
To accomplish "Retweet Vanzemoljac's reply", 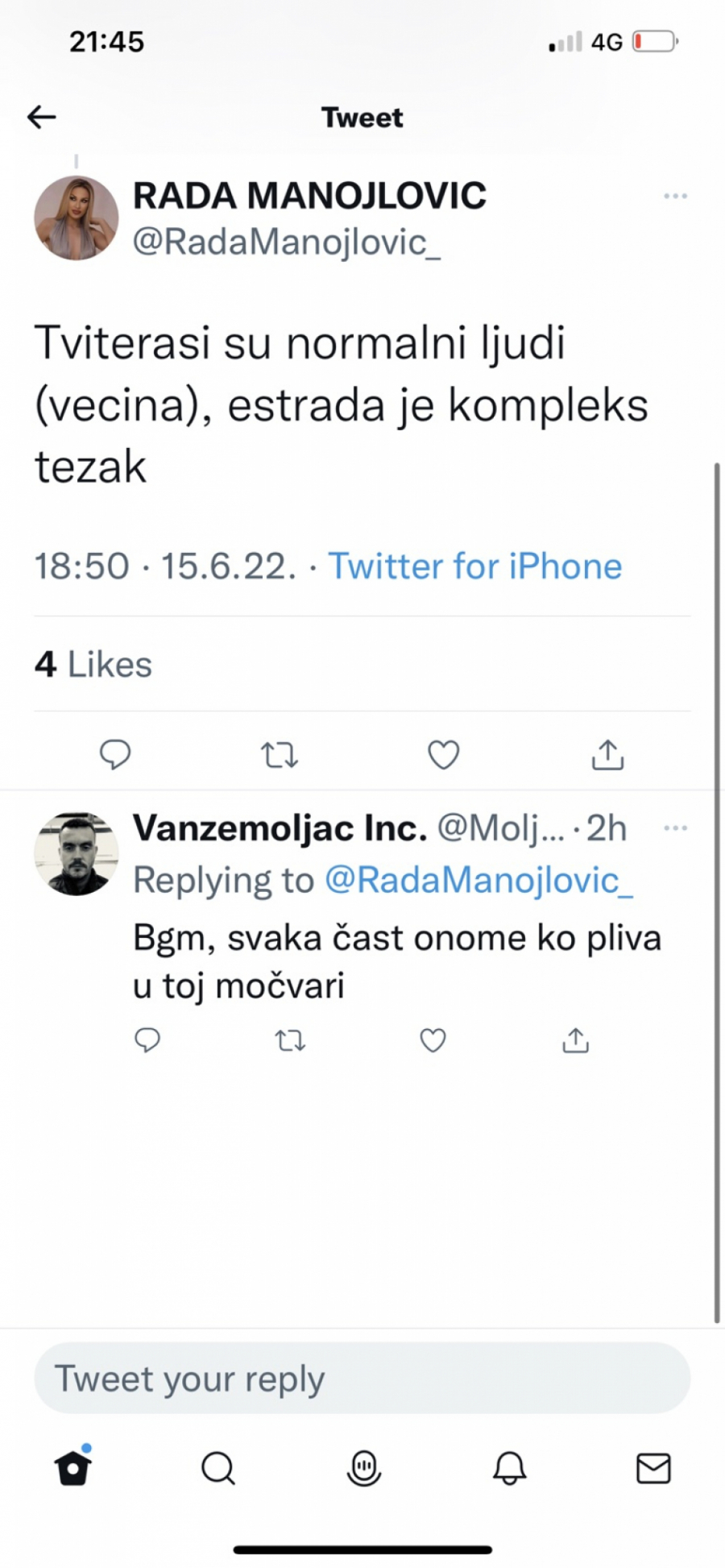I will 290,1040.
